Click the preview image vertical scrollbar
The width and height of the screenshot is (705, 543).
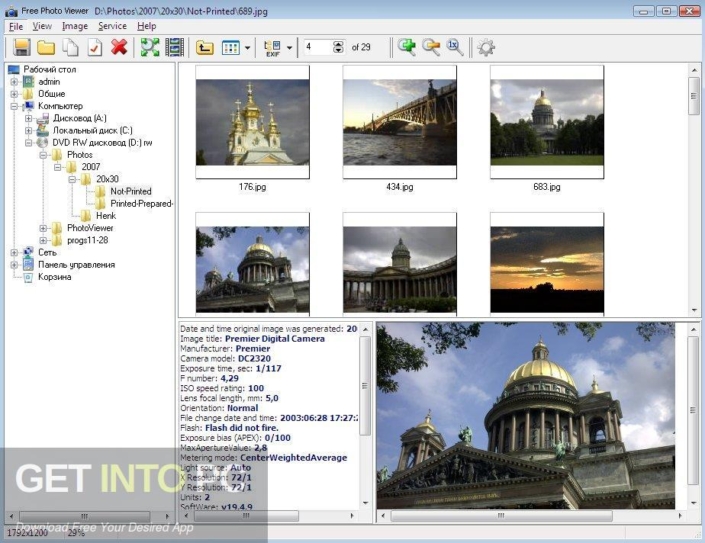point(693,410)
